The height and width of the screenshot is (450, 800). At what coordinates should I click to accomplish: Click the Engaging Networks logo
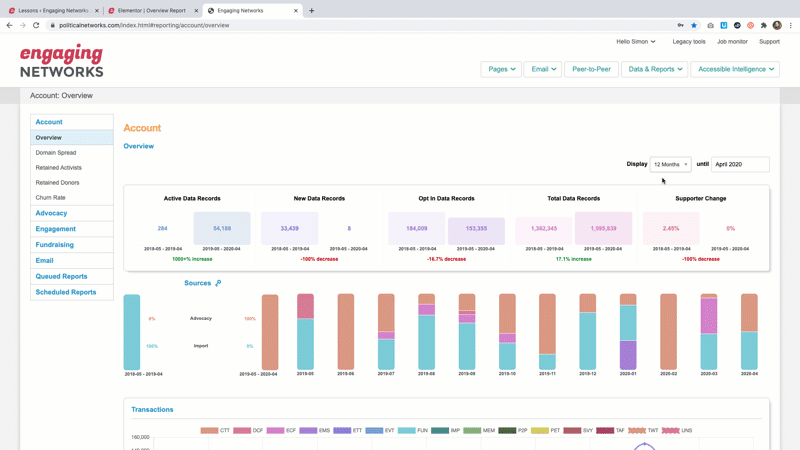(61, 61)
